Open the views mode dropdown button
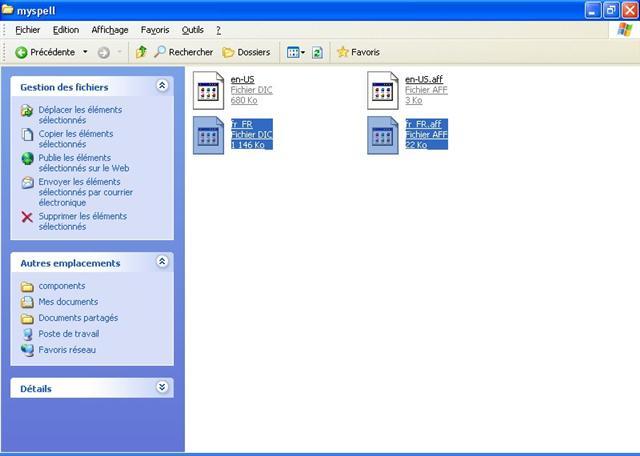 pyautogui.click(x=296, y=52)
